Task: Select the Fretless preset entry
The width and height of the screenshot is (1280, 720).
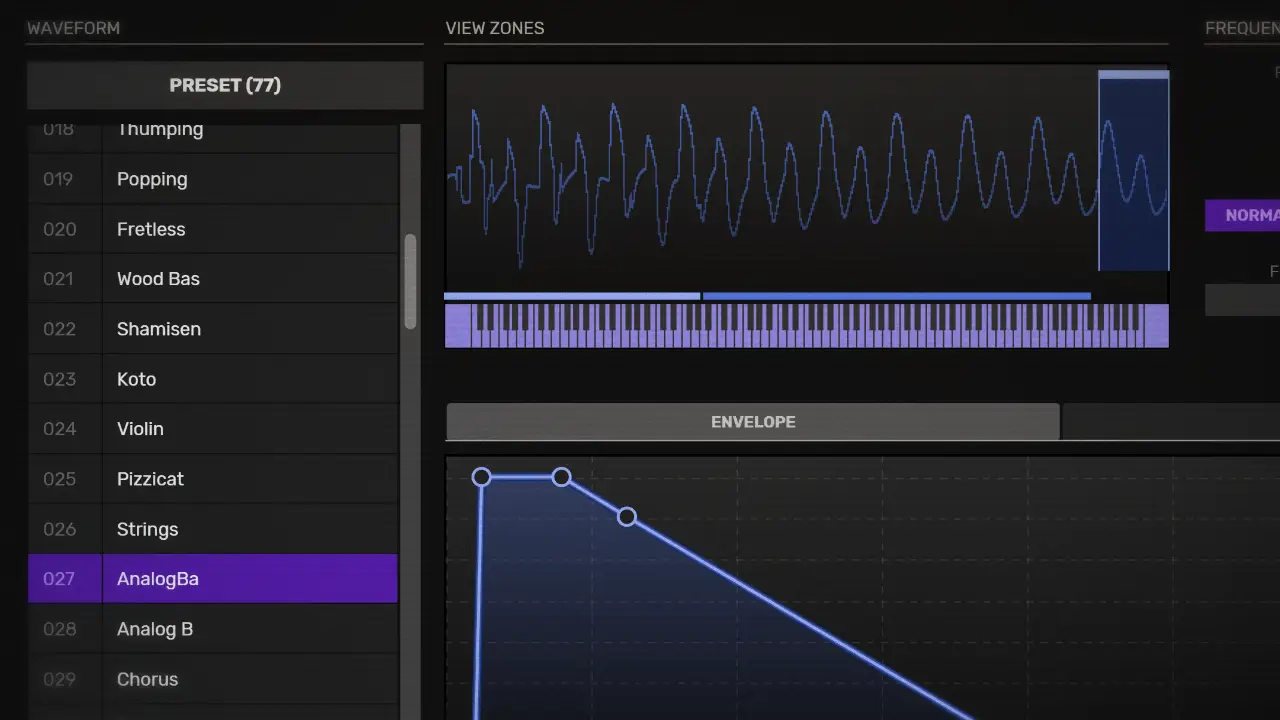Action: (212, 229)
